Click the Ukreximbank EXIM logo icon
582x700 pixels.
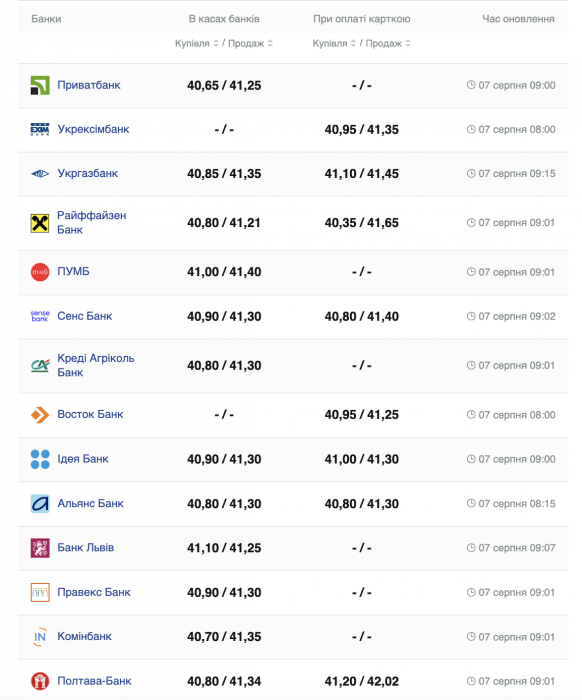[40, 129]
